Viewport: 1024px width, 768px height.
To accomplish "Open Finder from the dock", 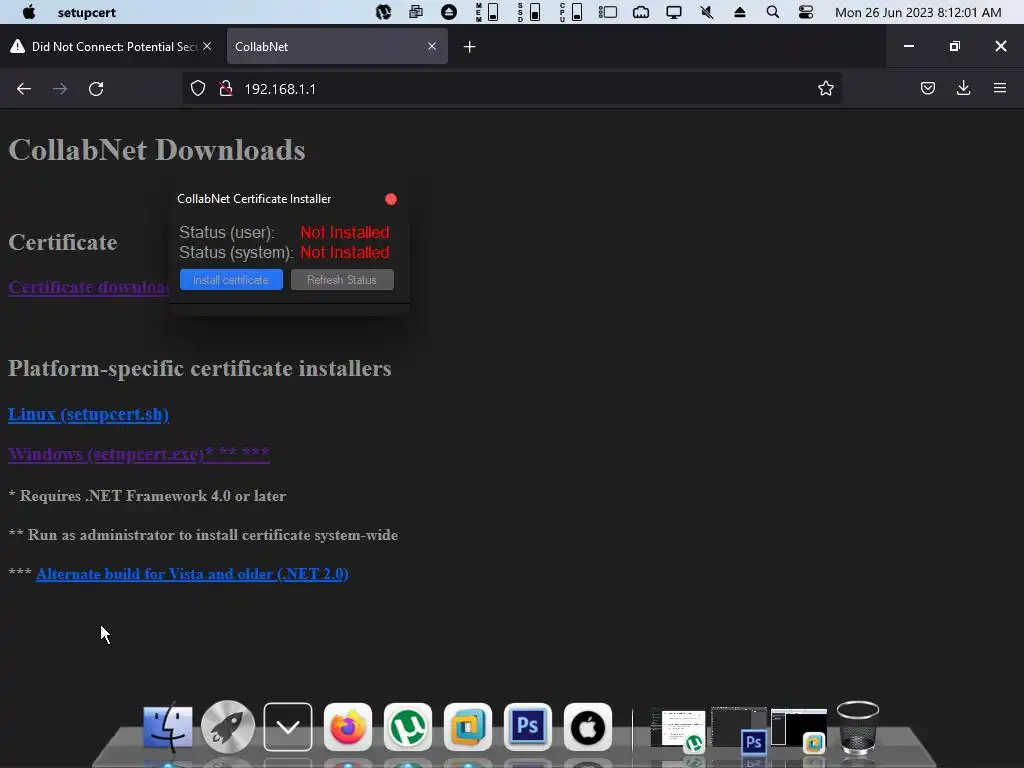I will coord(168,727).
